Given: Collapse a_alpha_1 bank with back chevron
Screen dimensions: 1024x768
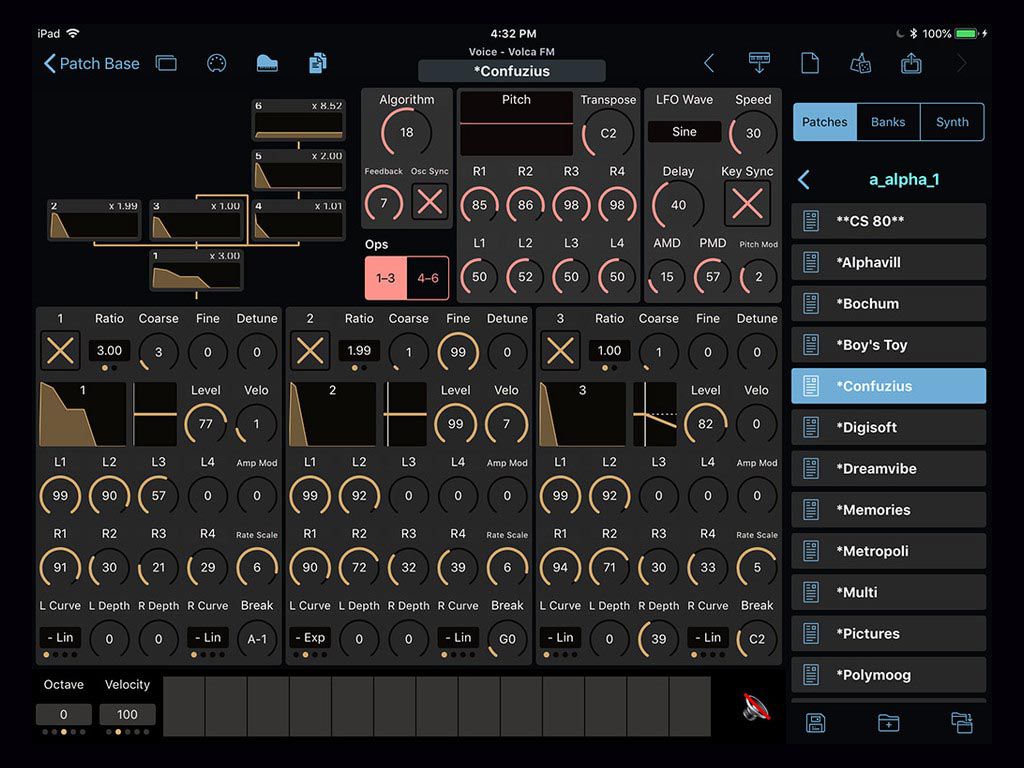Looking at the screenshot, I should click(804, 180).
